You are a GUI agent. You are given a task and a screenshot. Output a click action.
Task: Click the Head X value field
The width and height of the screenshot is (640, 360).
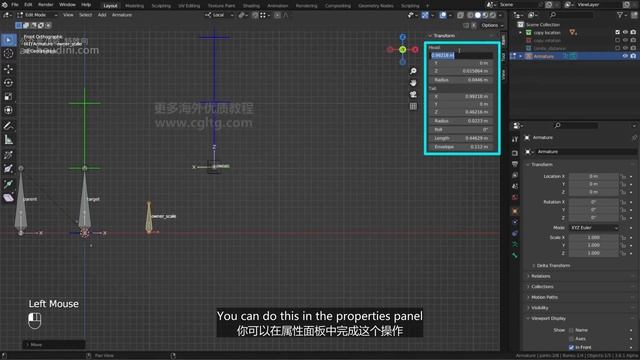[x=461, y=56]
